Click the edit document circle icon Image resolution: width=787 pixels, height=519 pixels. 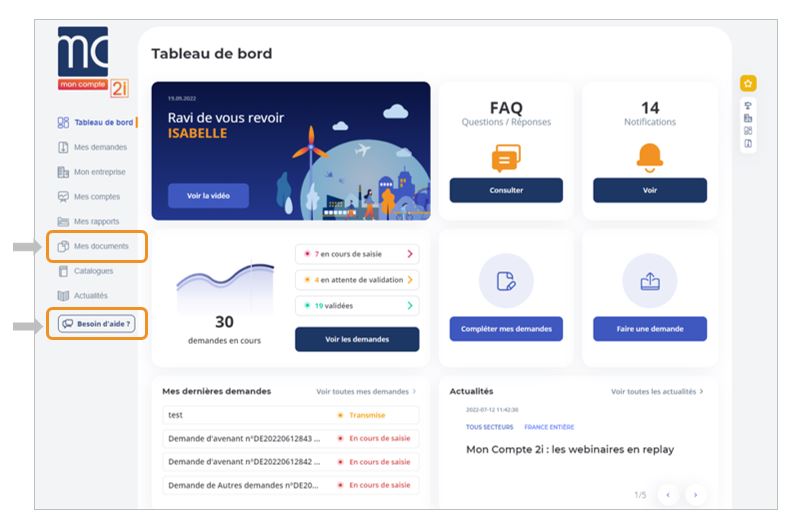[x=505, y=280]
